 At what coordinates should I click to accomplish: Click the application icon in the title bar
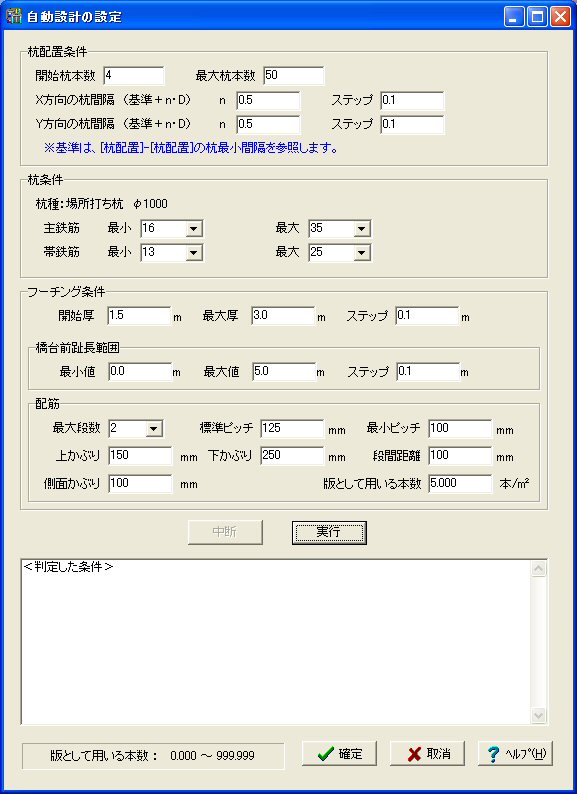(x=13, y=16)
